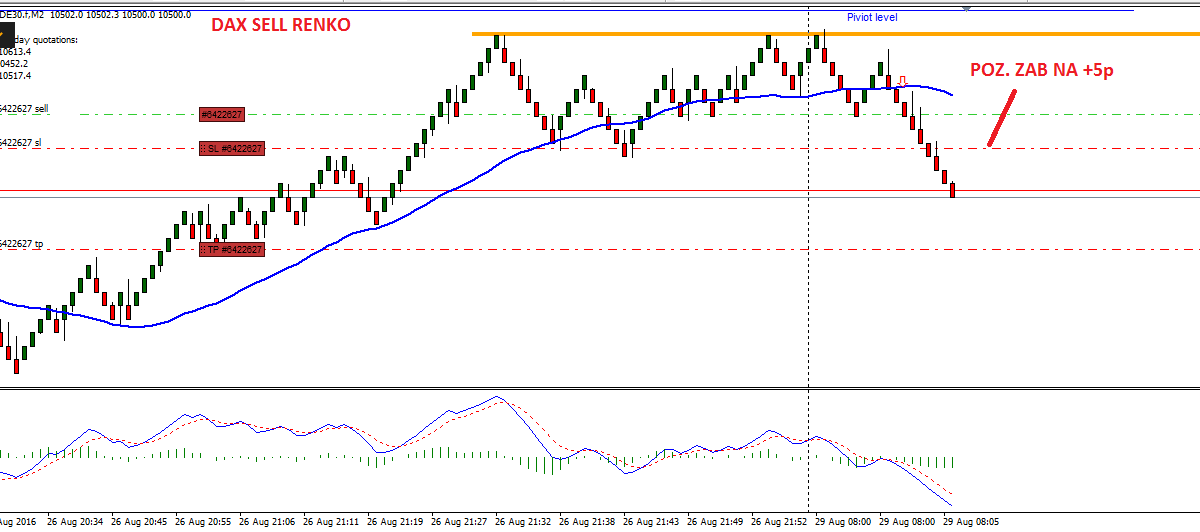The height and width of the screenshot is (532, 1200).
Task: Select the SL #6422627 label box
Action: (231, 149)
